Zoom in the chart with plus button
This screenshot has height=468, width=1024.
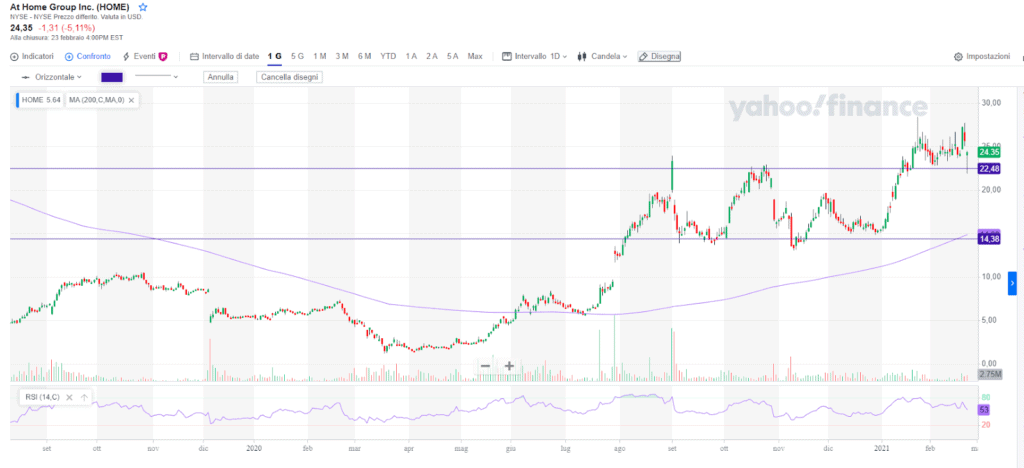[509, 366]
